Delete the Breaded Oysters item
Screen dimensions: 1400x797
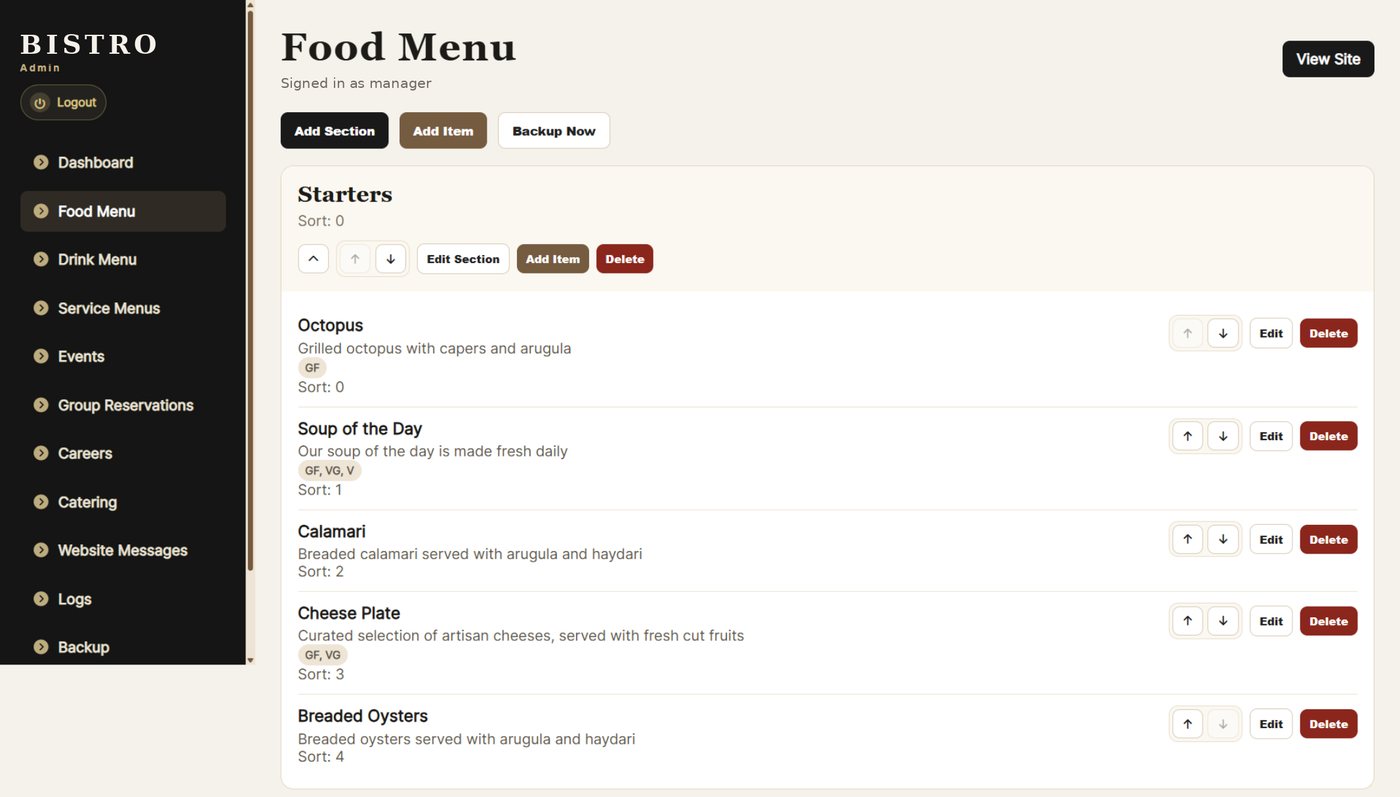(x=1329, y=724)
